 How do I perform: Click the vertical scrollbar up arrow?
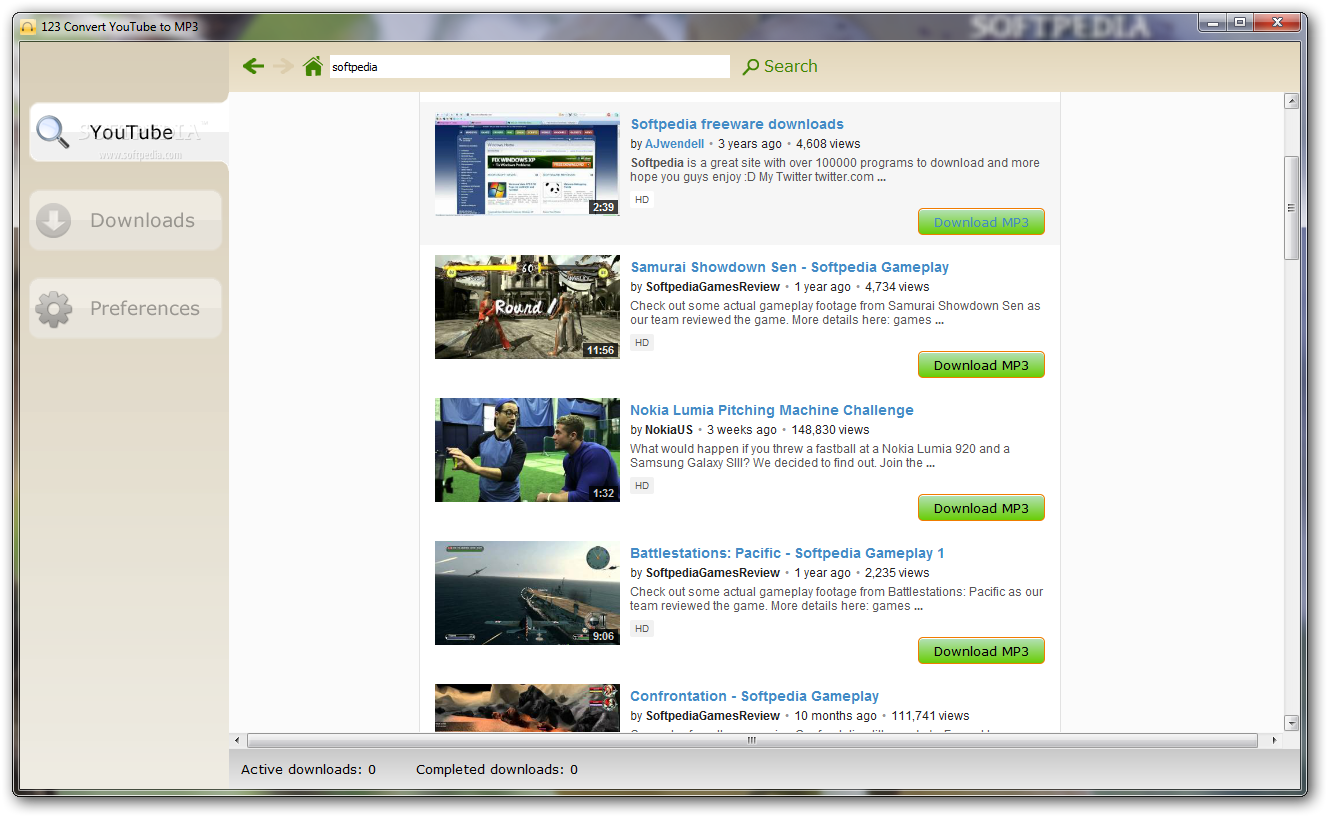[x=1291, y=101]
